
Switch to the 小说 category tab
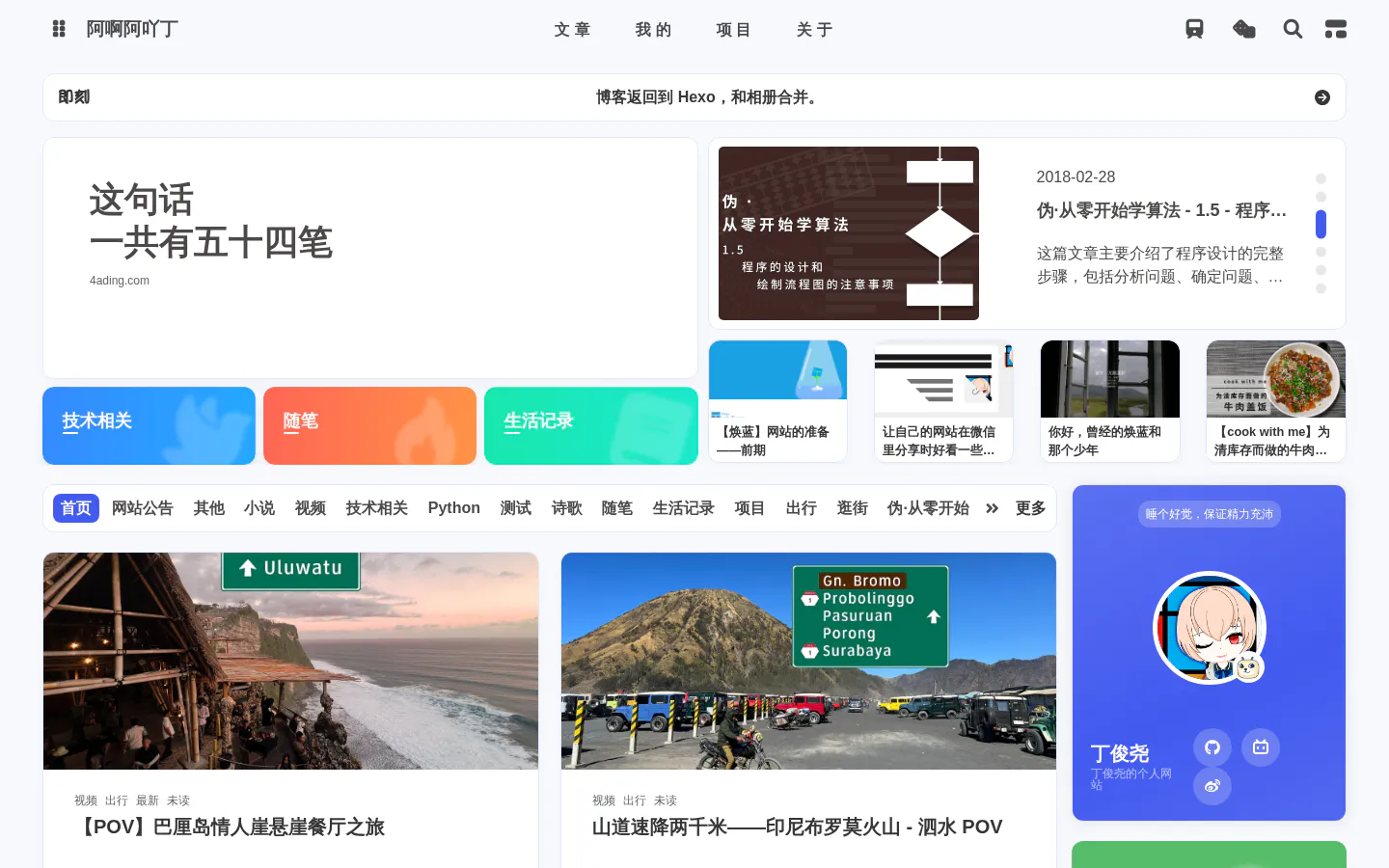[259, 508]
